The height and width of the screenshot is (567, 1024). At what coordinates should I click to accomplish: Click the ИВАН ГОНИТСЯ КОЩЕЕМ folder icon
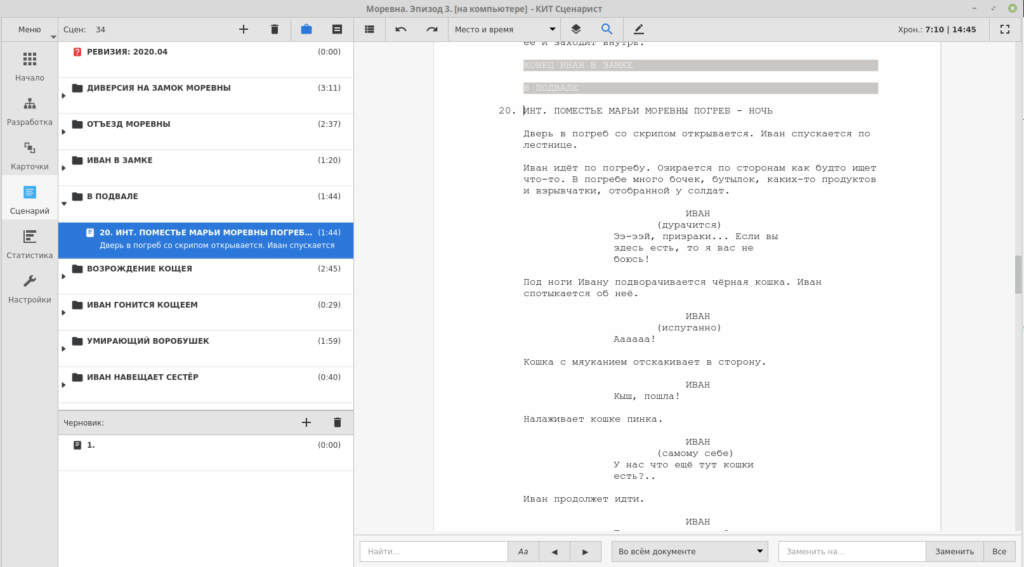pyautogui.click(x=77, y=304)
